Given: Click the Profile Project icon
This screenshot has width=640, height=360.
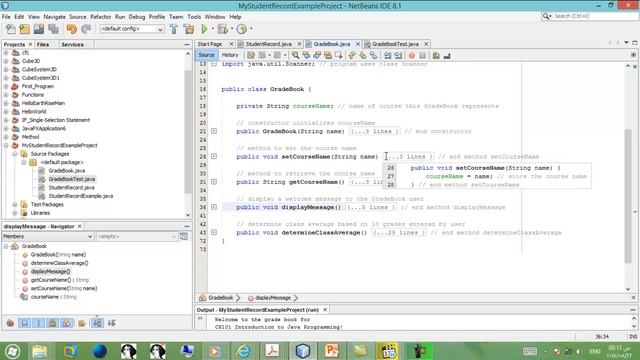Looking at the screenshot, I should coord(242,29).
